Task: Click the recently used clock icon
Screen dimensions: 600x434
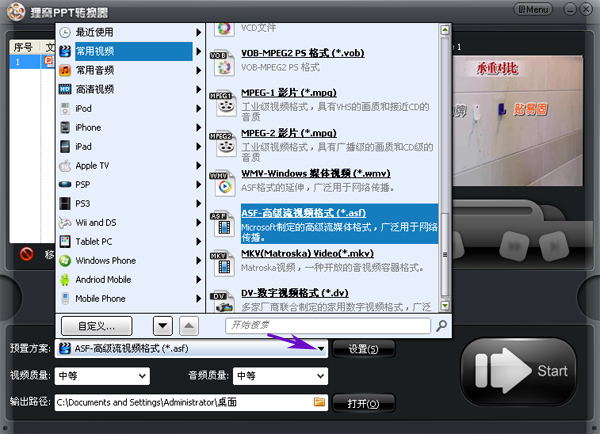Action: pyautogui.click(x=65, y=33)
